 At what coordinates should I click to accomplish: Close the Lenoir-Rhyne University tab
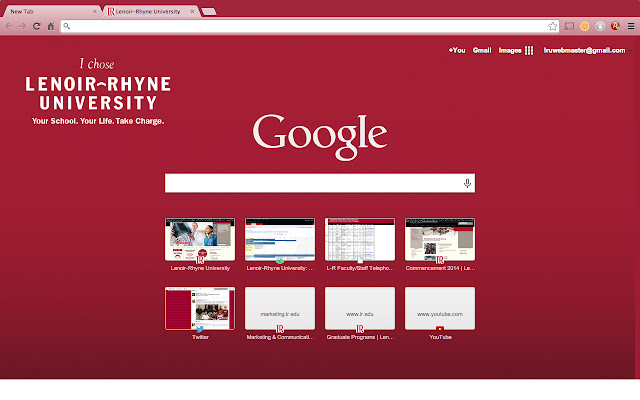pyautogui.click(x=192, y=11)
